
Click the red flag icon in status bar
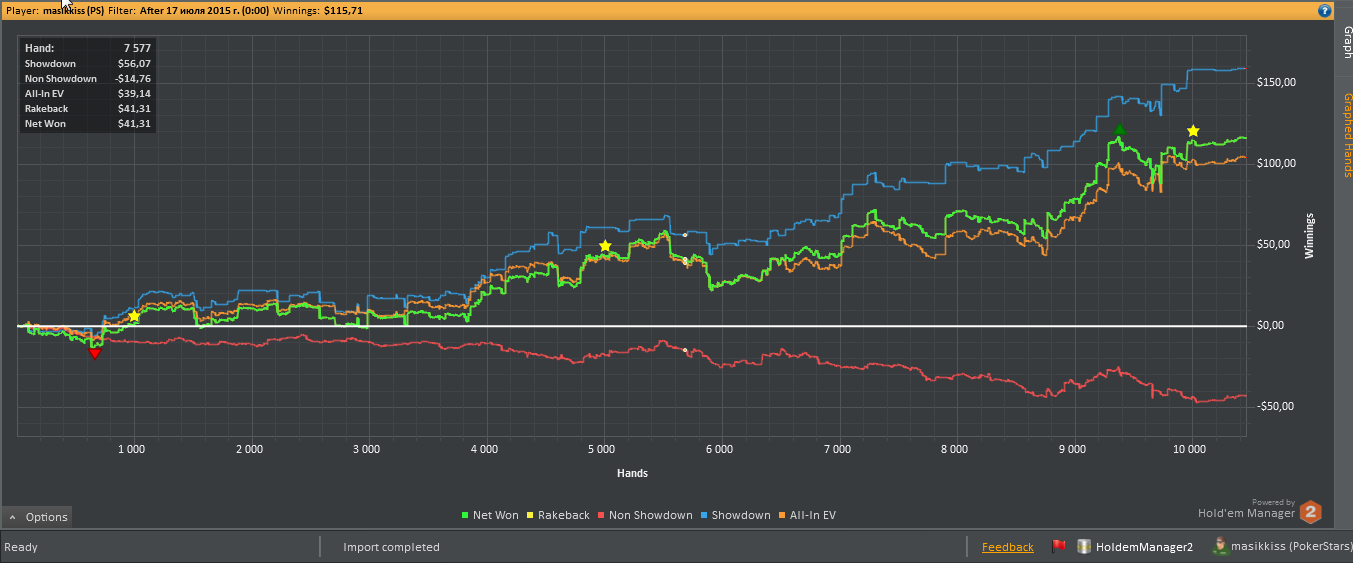[x=1058, y=546]
